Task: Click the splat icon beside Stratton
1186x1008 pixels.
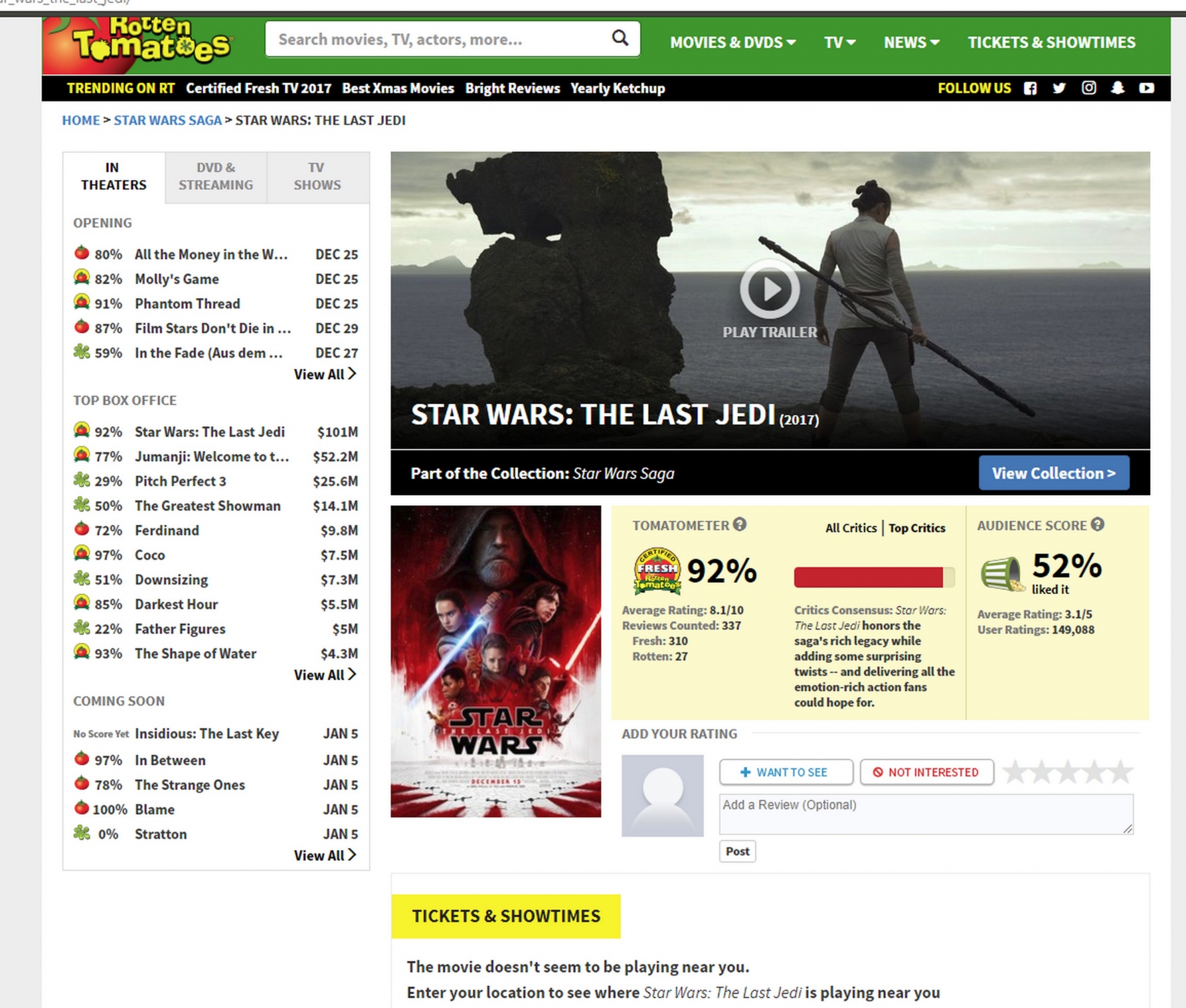Action: tap(81, 832)
